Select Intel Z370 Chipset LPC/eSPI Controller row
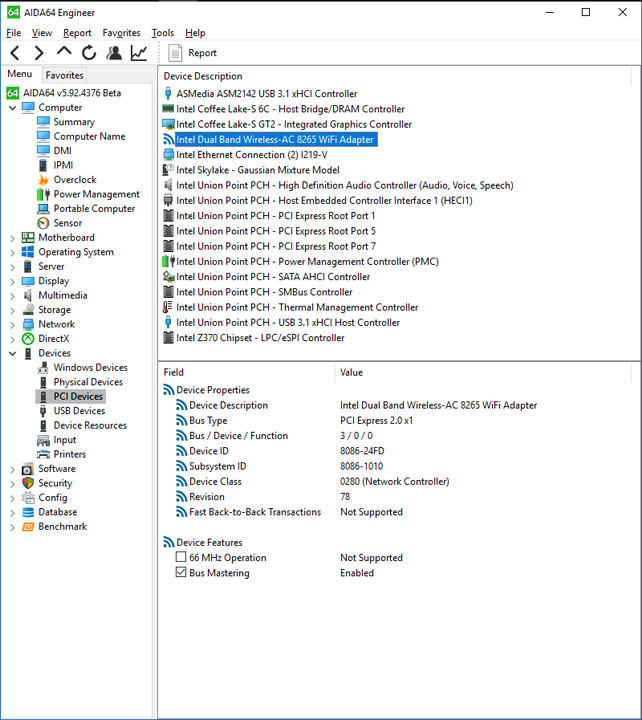The image size is (642, 720). (x=260, y=338)
